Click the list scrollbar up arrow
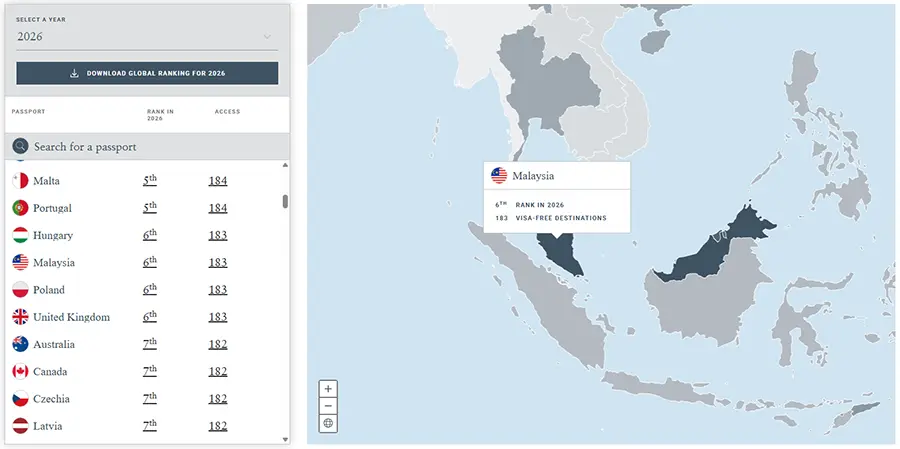The width and height of the screenshot is (900, 449). point(285,165)
